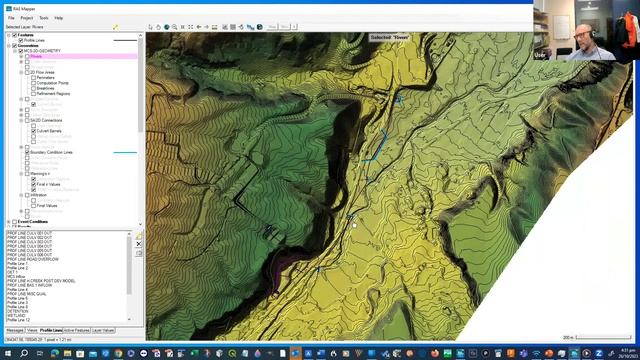Select the DETENTION profile line entry
640x360 pixels.
18,311
